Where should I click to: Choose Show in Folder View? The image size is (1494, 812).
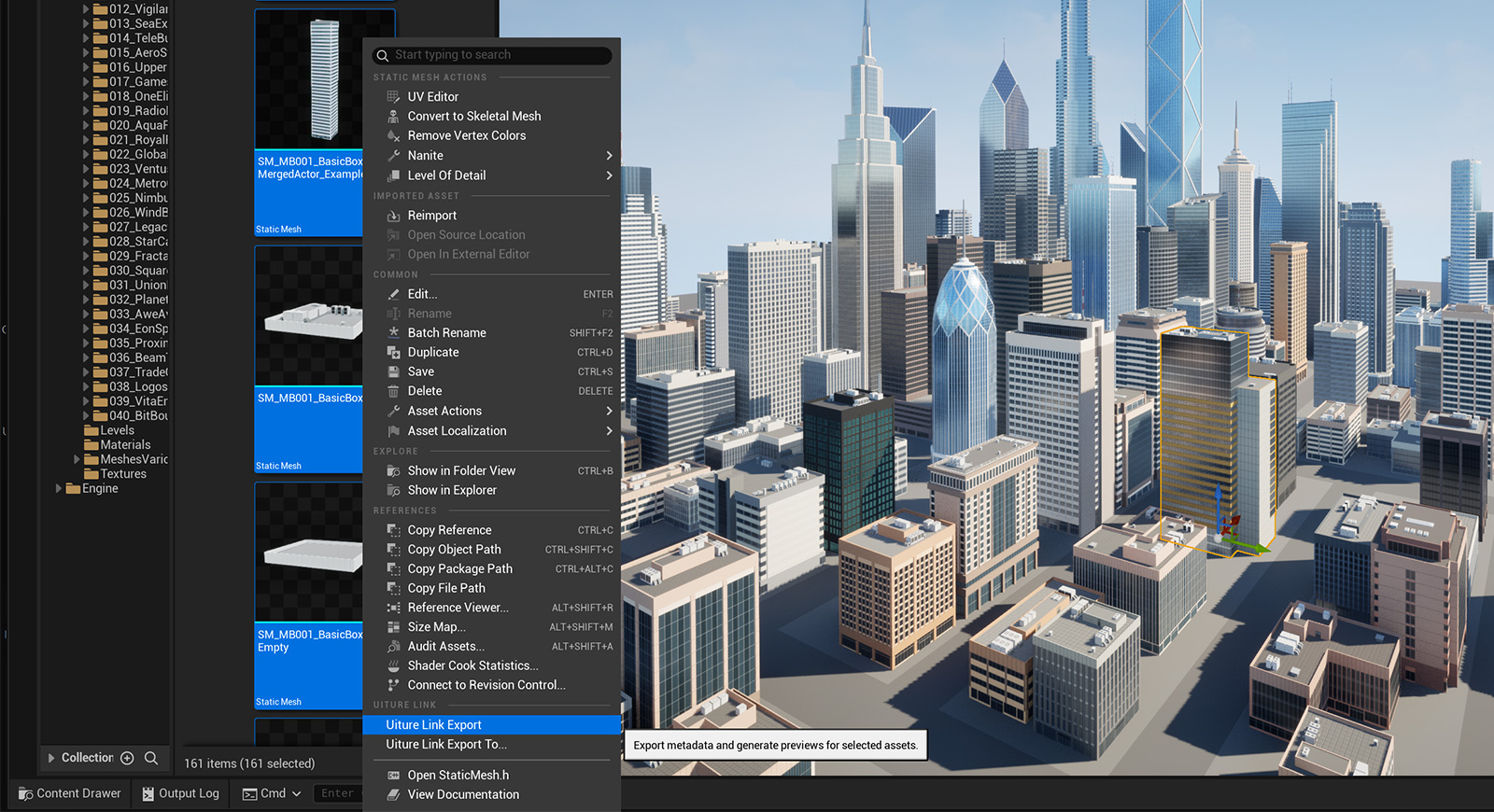pyautogui.click(x=491, y=471)
